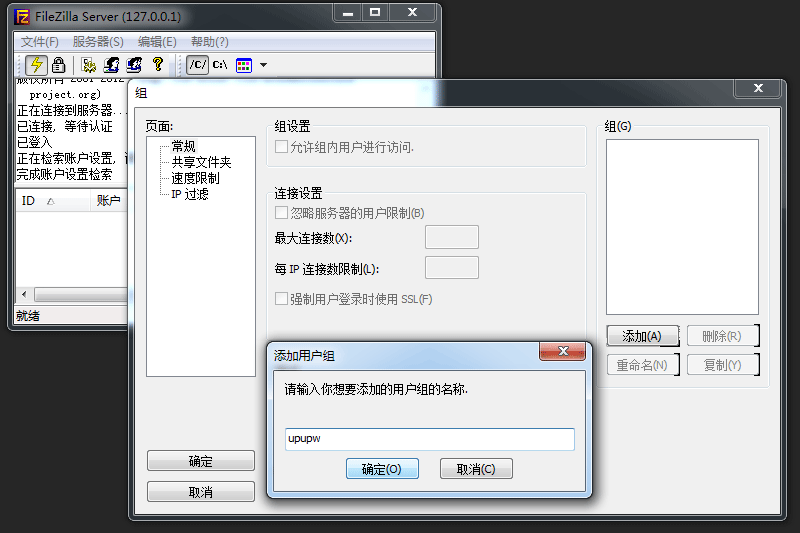
Task: Click the padlock lock-server icon
Action: coord(59,65)
